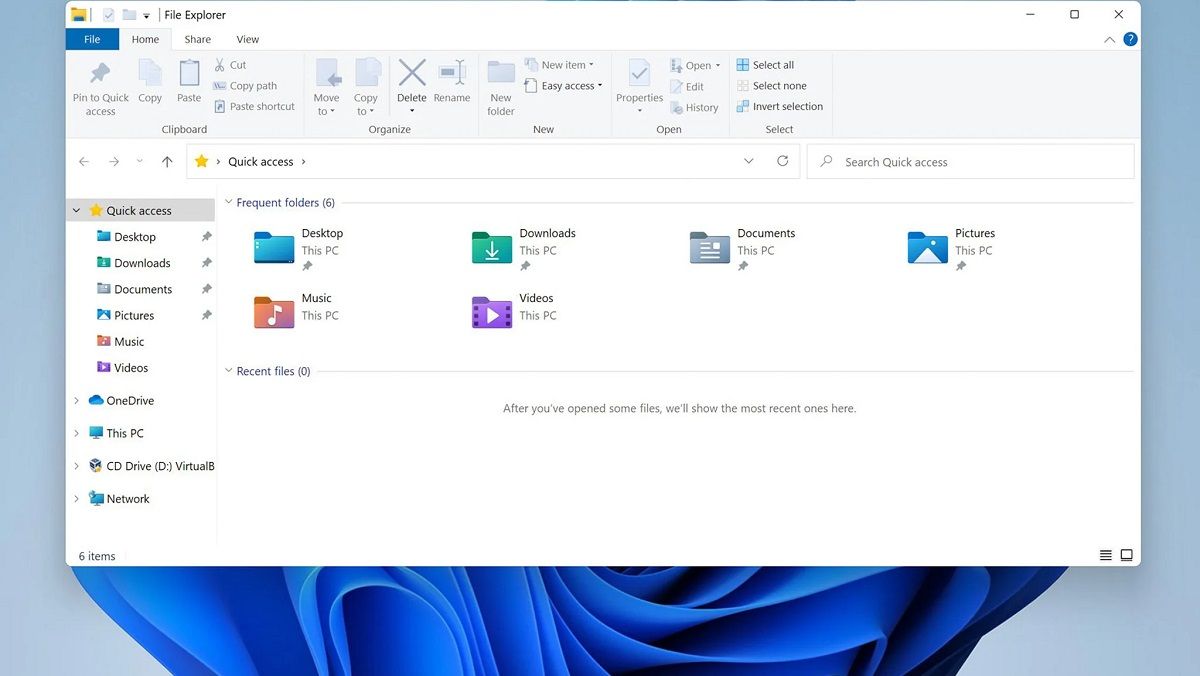Click the Copy ribbon icon

pos(150,73)
